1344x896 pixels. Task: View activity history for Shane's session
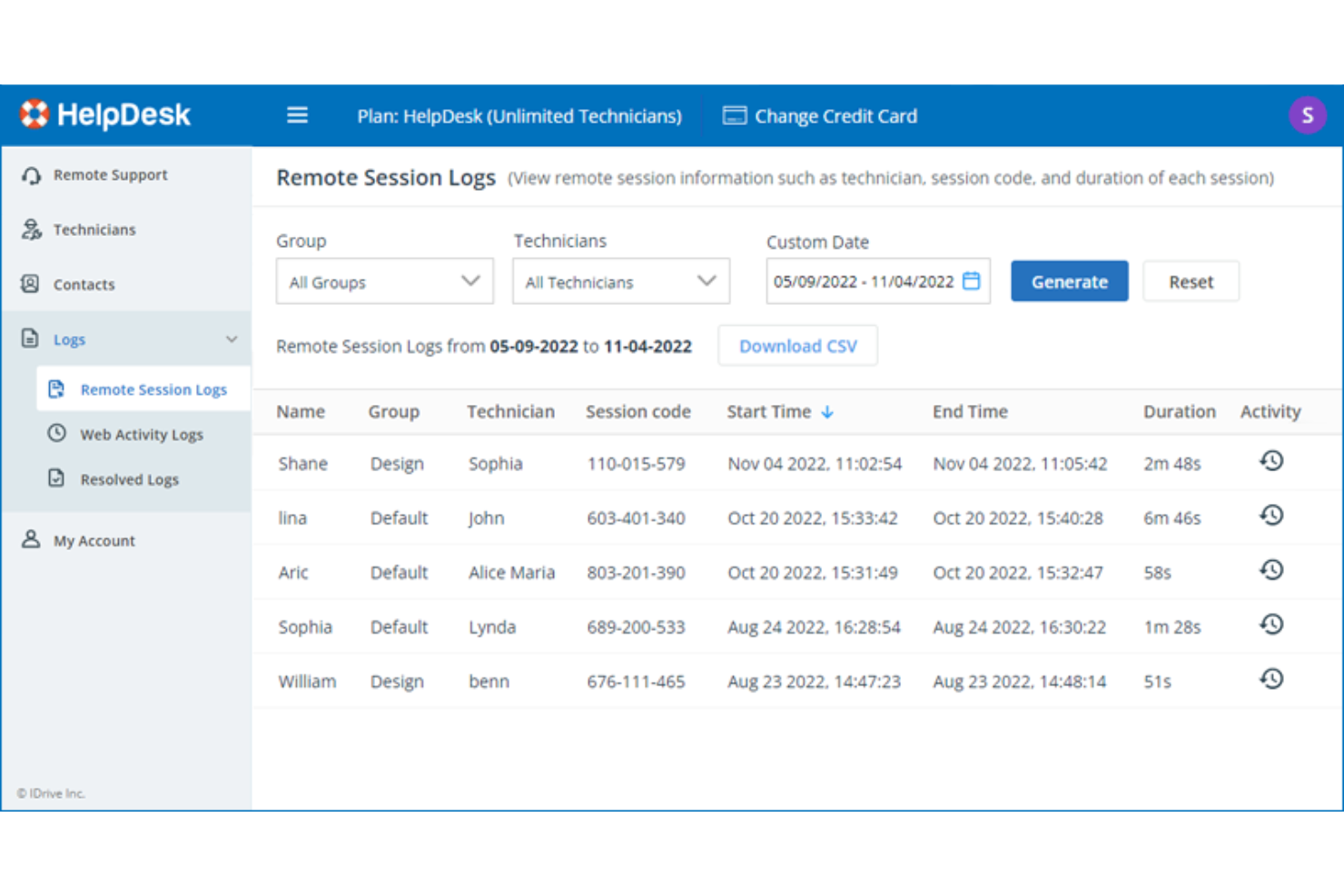pos(1271,461)
